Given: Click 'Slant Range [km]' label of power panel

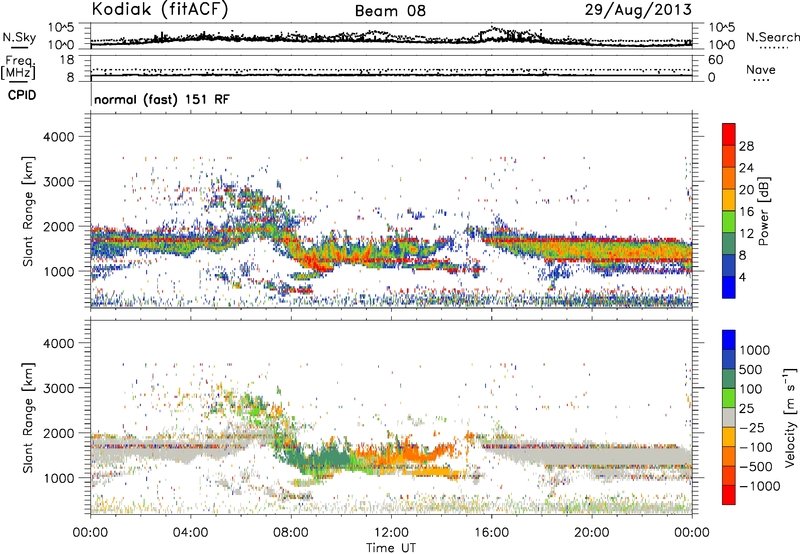Looking at the screenshot, I should pyautogui.click(x=28, y=211).
